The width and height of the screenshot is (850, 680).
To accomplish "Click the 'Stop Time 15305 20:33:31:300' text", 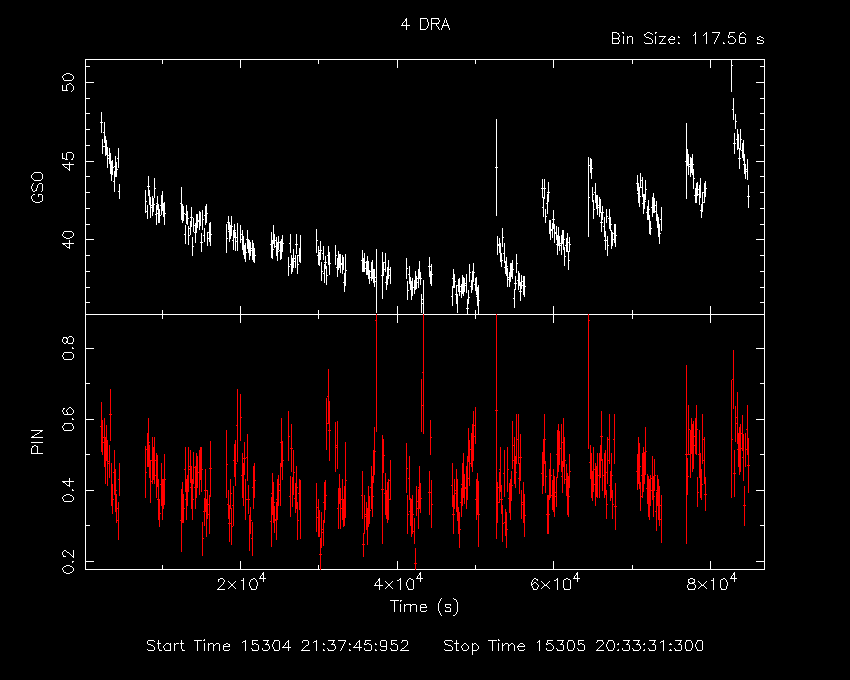I will [x=574, y=646].
